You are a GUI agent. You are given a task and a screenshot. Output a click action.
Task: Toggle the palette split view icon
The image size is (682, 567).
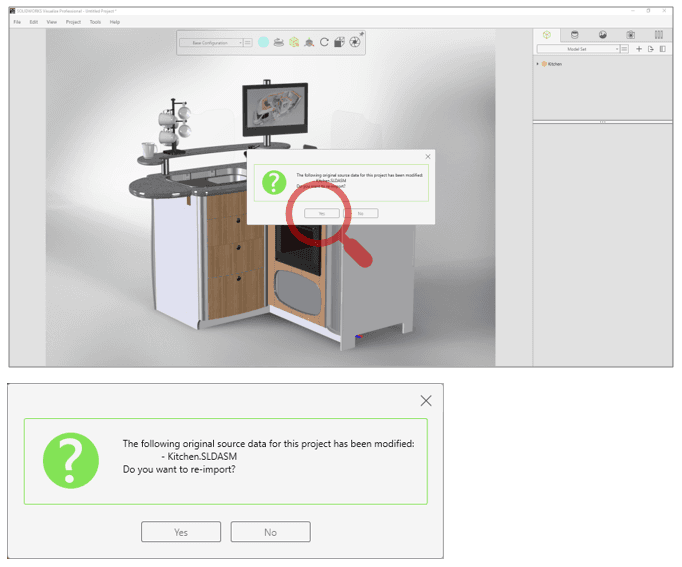pyautogui.click(x=662, y=49)
